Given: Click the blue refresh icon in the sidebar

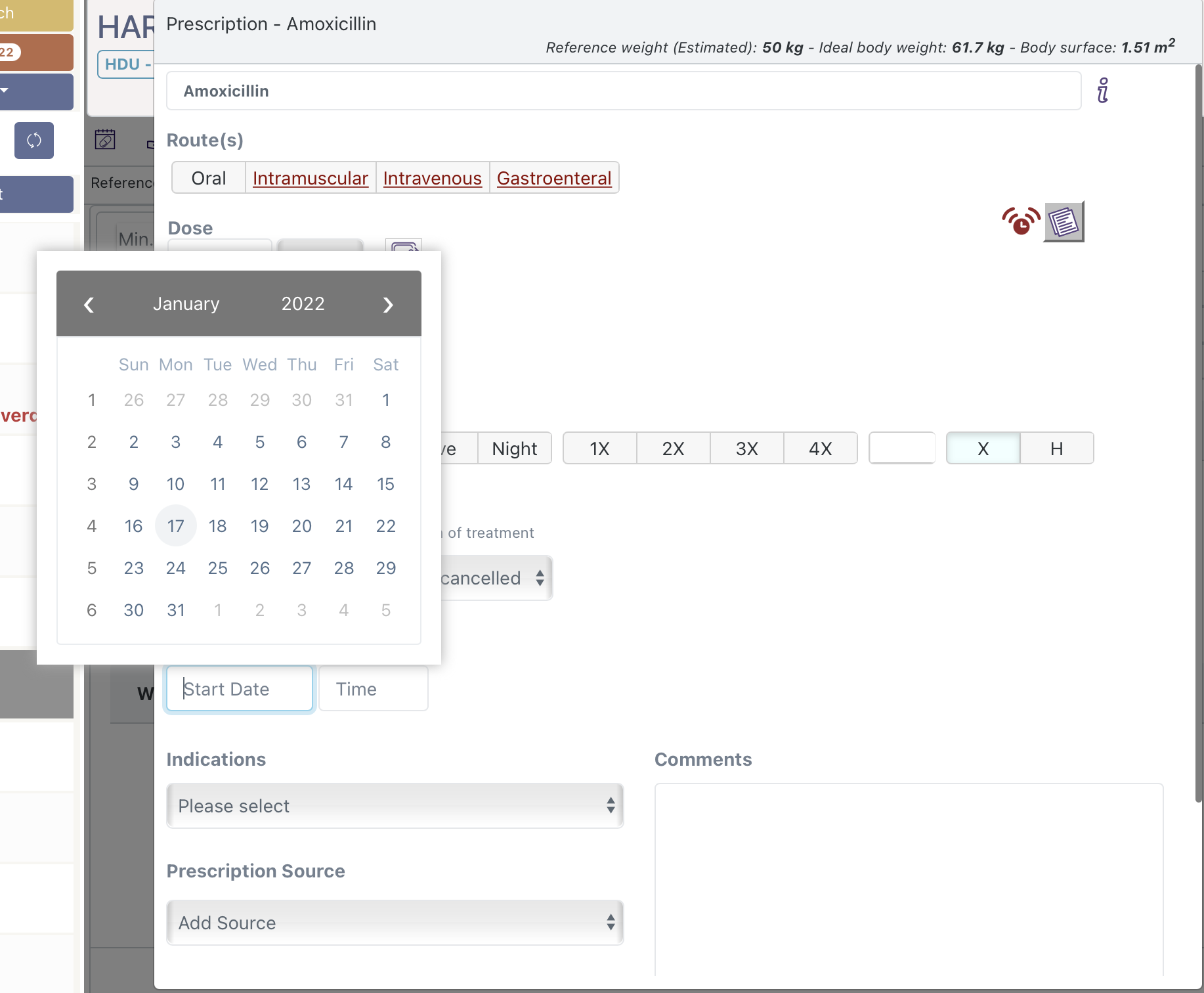Looking at the screenshot, I should pos(33,141).
